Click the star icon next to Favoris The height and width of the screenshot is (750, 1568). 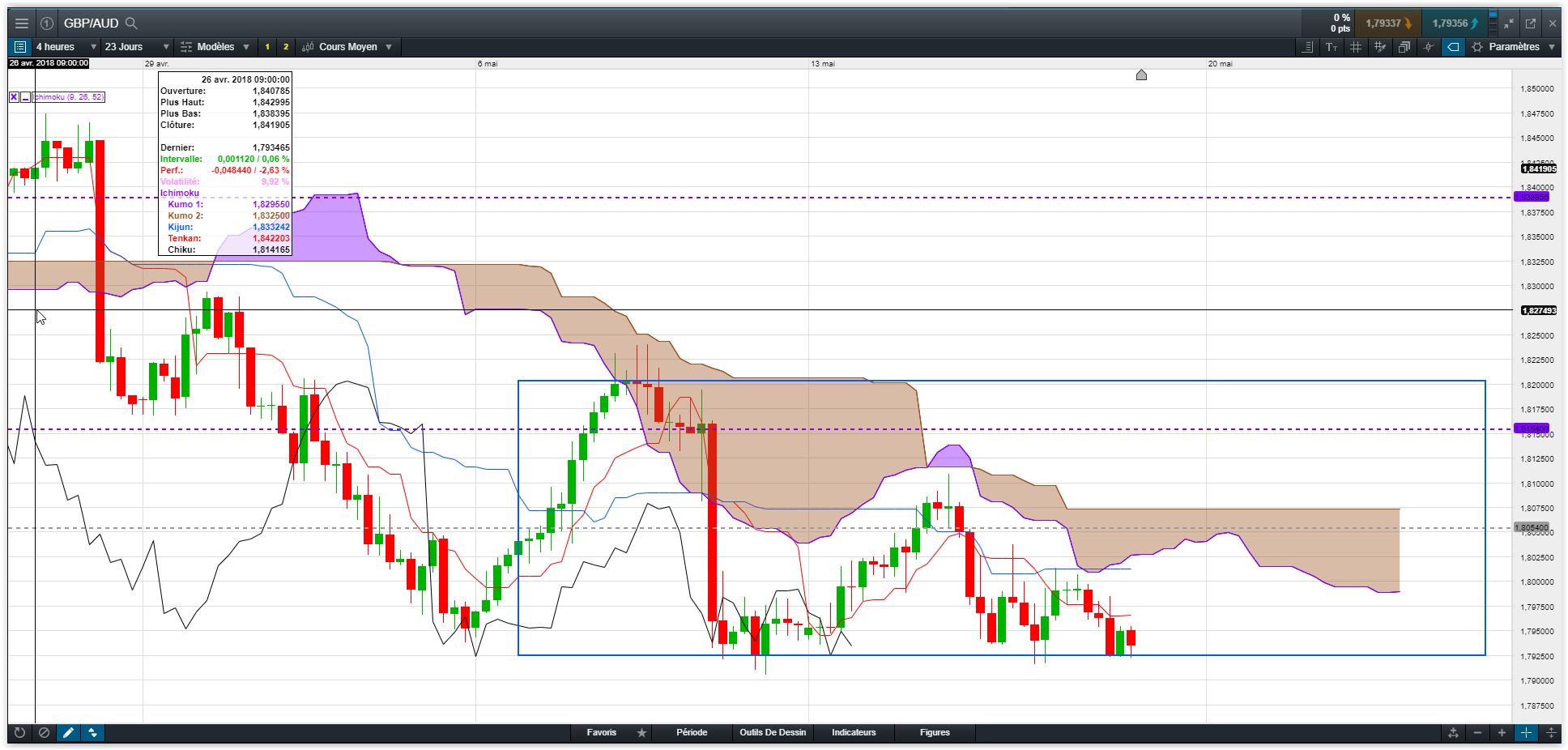pos(641,732)
